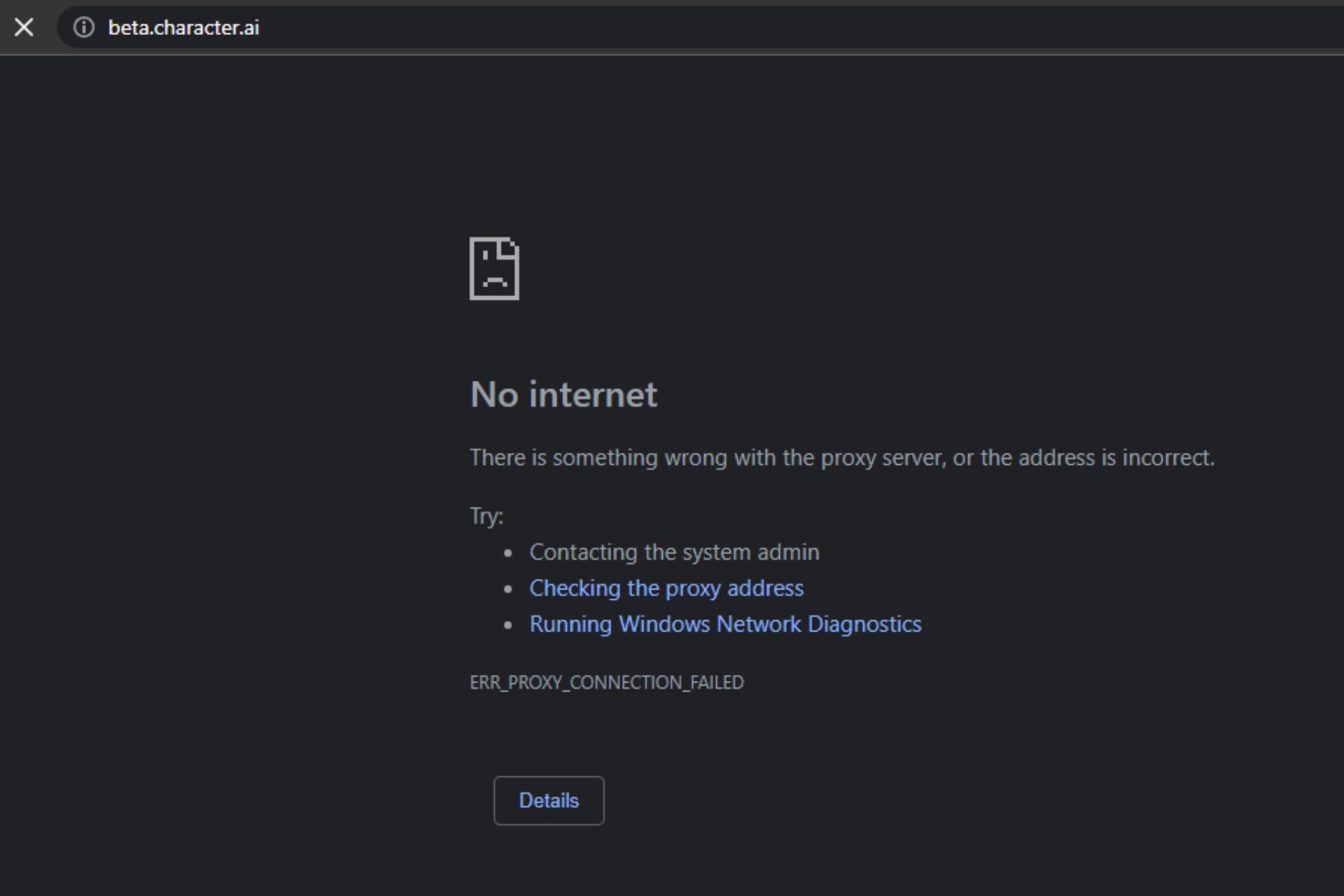The width and height of the screenshot is (1344, 896).
Task: Expand error info with Details button
Action: coord(549,800)
